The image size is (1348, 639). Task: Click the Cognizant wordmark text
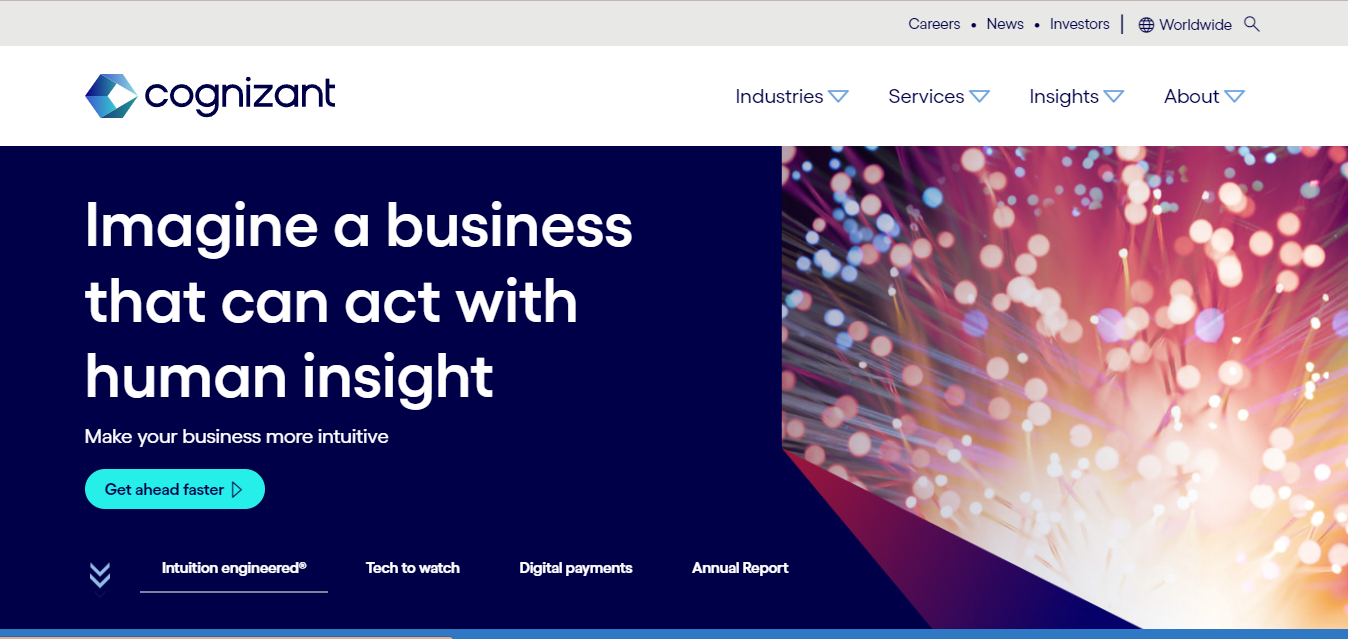tap(240, 95)
